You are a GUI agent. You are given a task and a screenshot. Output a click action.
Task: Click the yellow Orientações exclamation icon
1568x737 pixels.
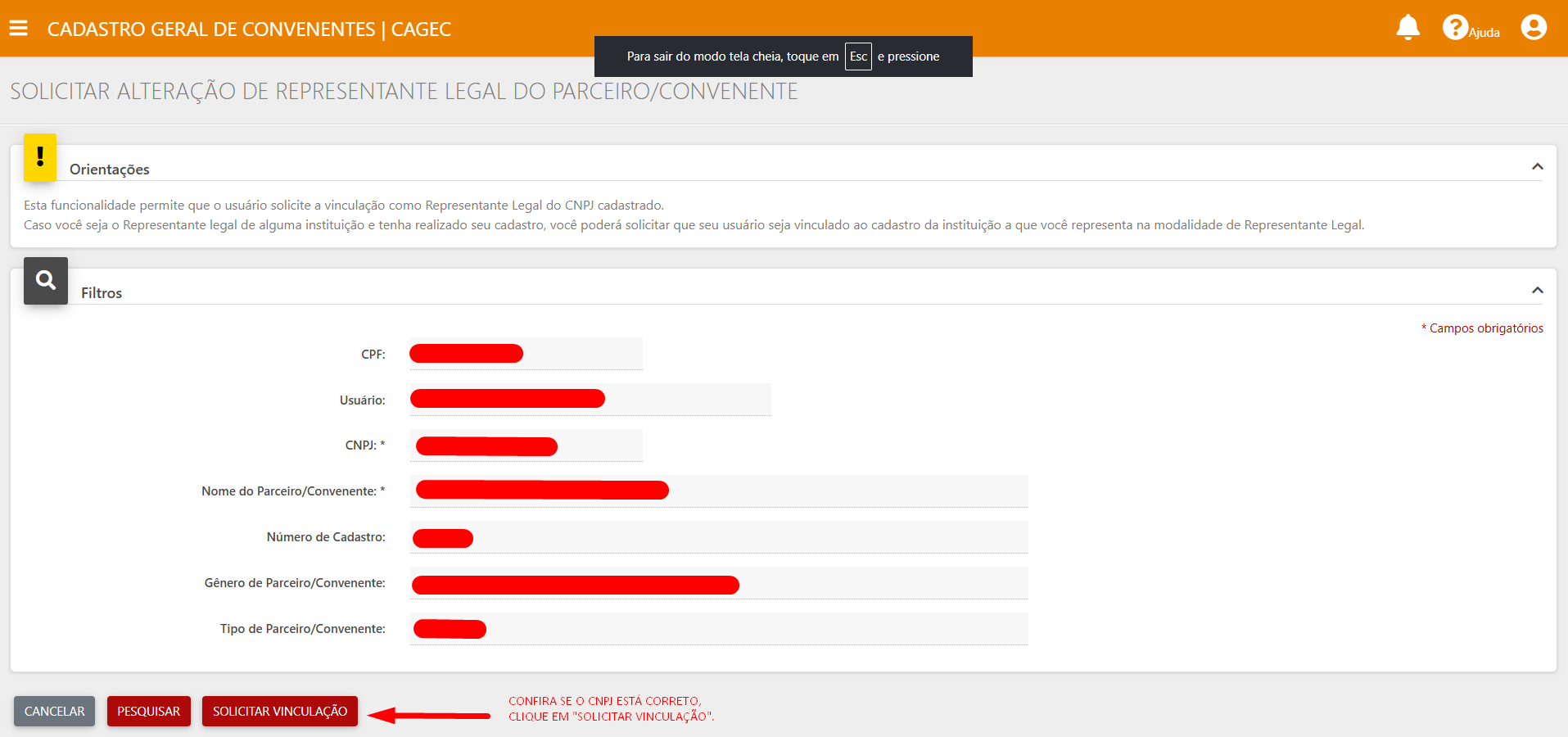40,156
